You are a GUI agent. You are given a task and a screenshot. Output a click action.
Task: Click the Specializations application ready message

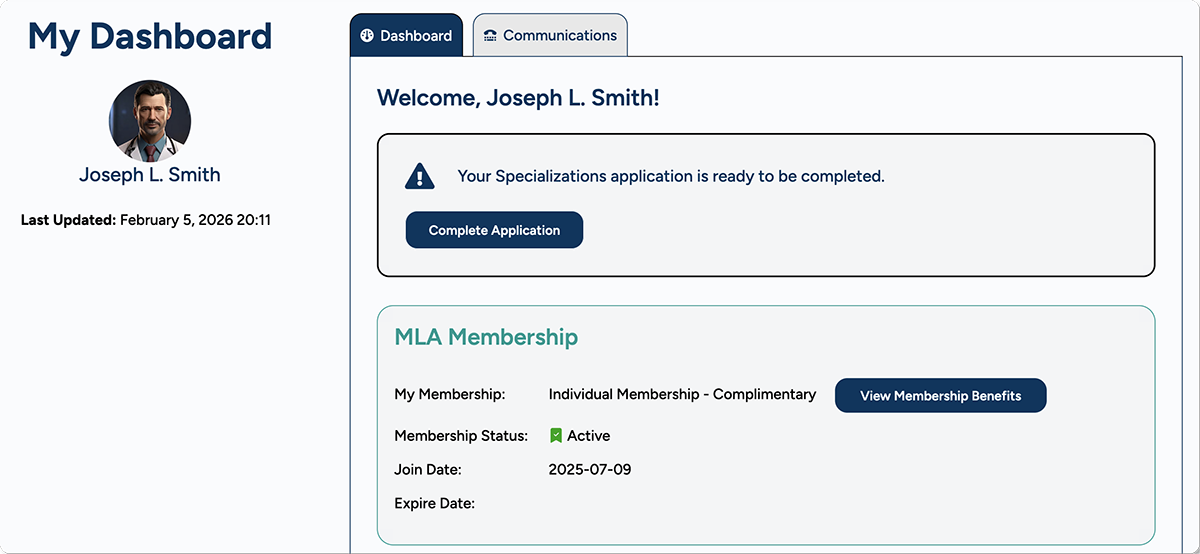click(x=671, y=176)
